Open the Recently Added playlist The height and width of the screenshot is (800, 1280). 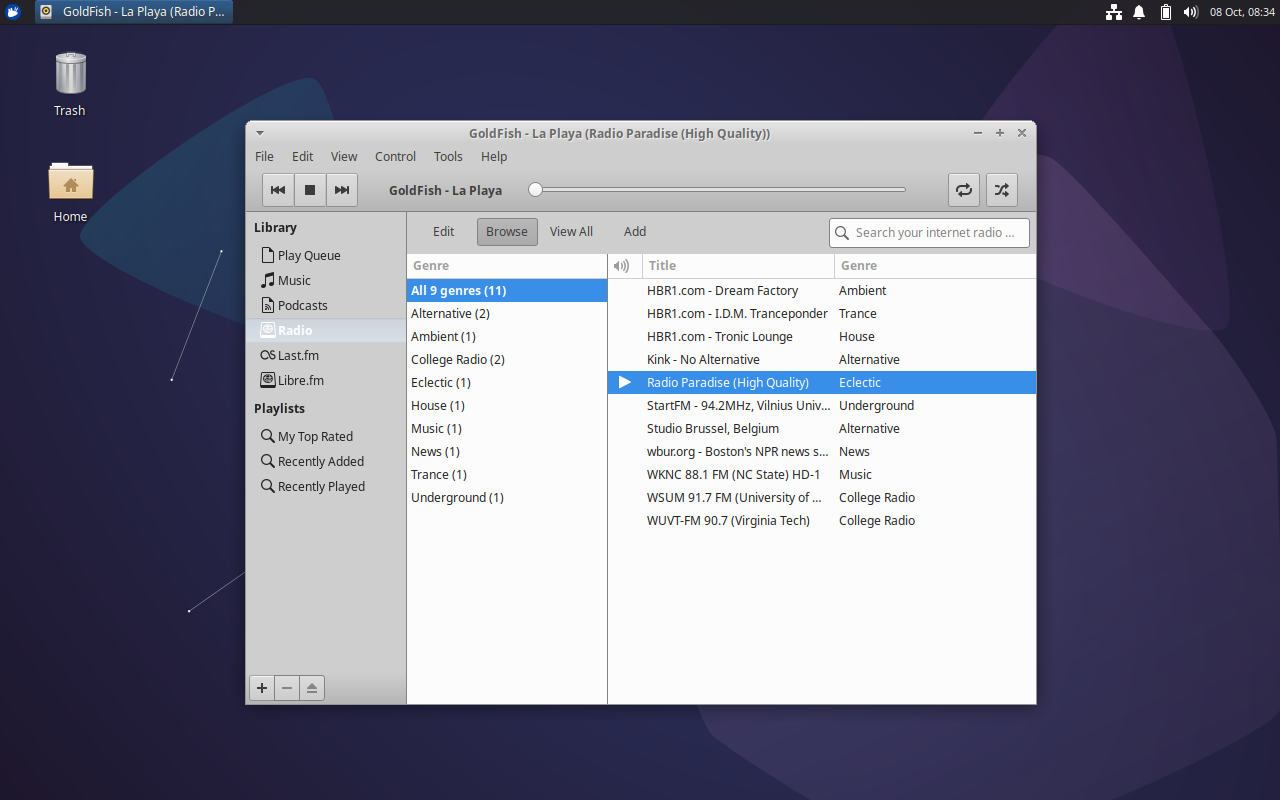pyautogui.click(x=326, y=461)
